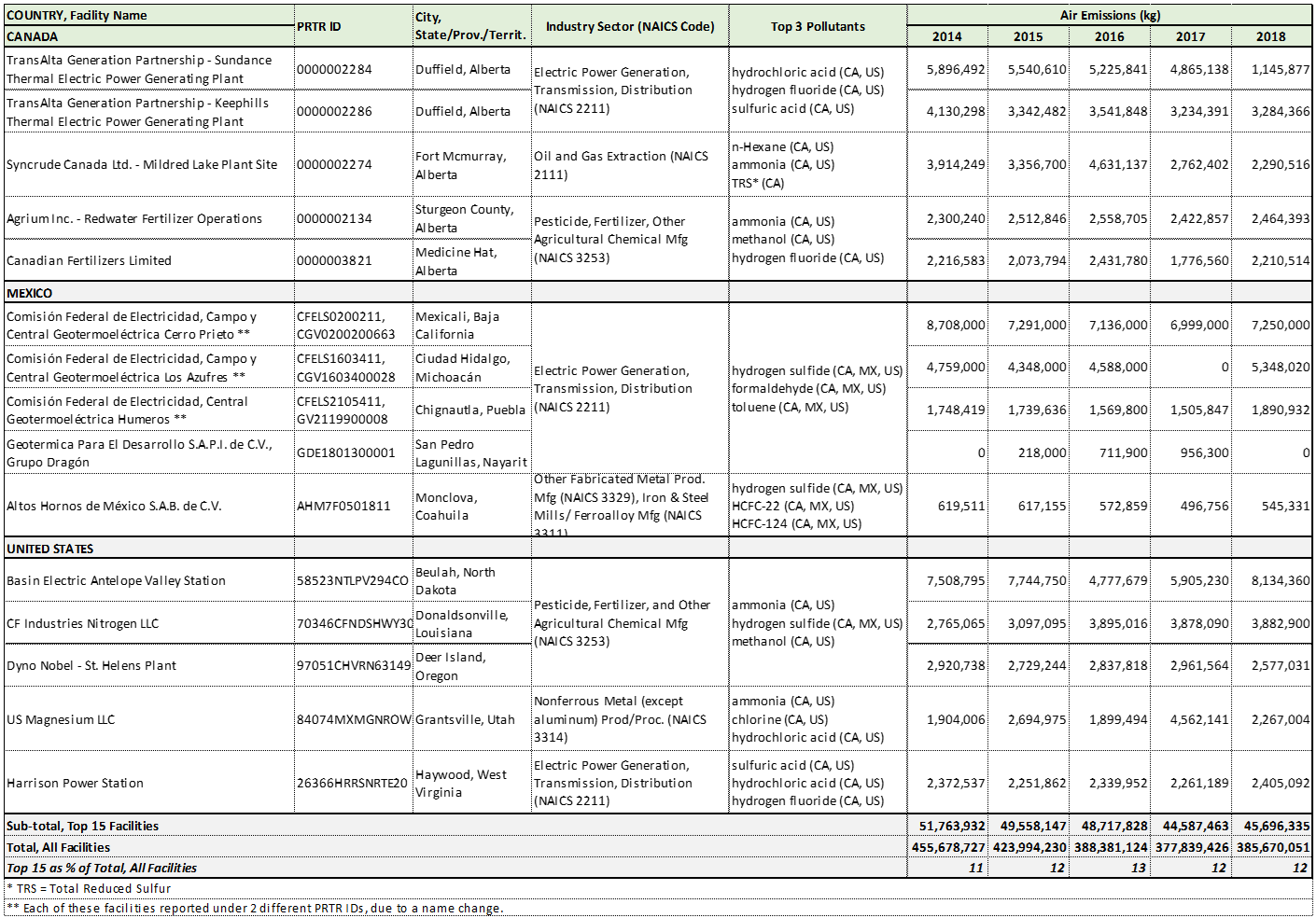The image size is (1316, 918).
Task: Click value 2,372,537 for Harrison 2014
Action: [956, 783]
